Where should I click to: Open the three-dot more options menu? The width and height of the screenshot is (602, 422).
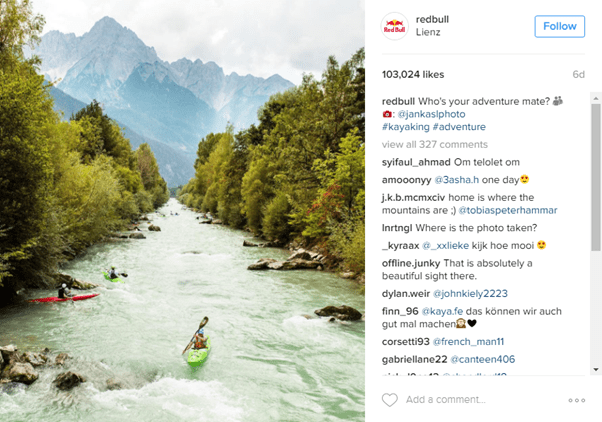pos(577,400)
